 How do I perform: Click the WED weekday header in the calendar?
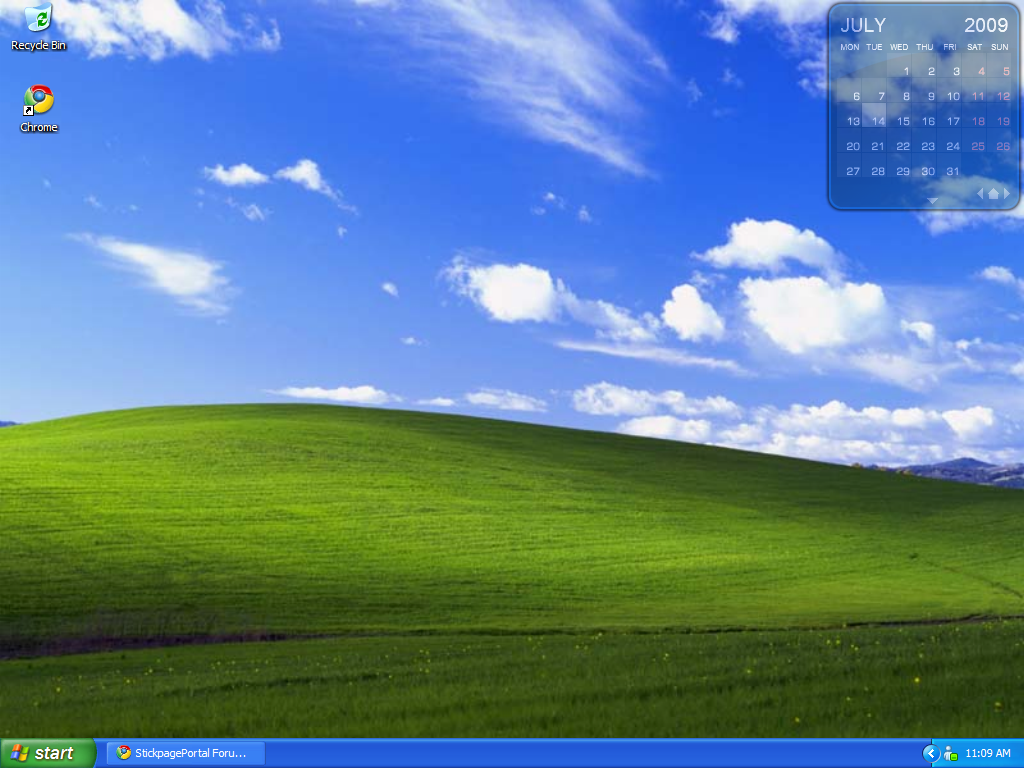pos(899,47)
